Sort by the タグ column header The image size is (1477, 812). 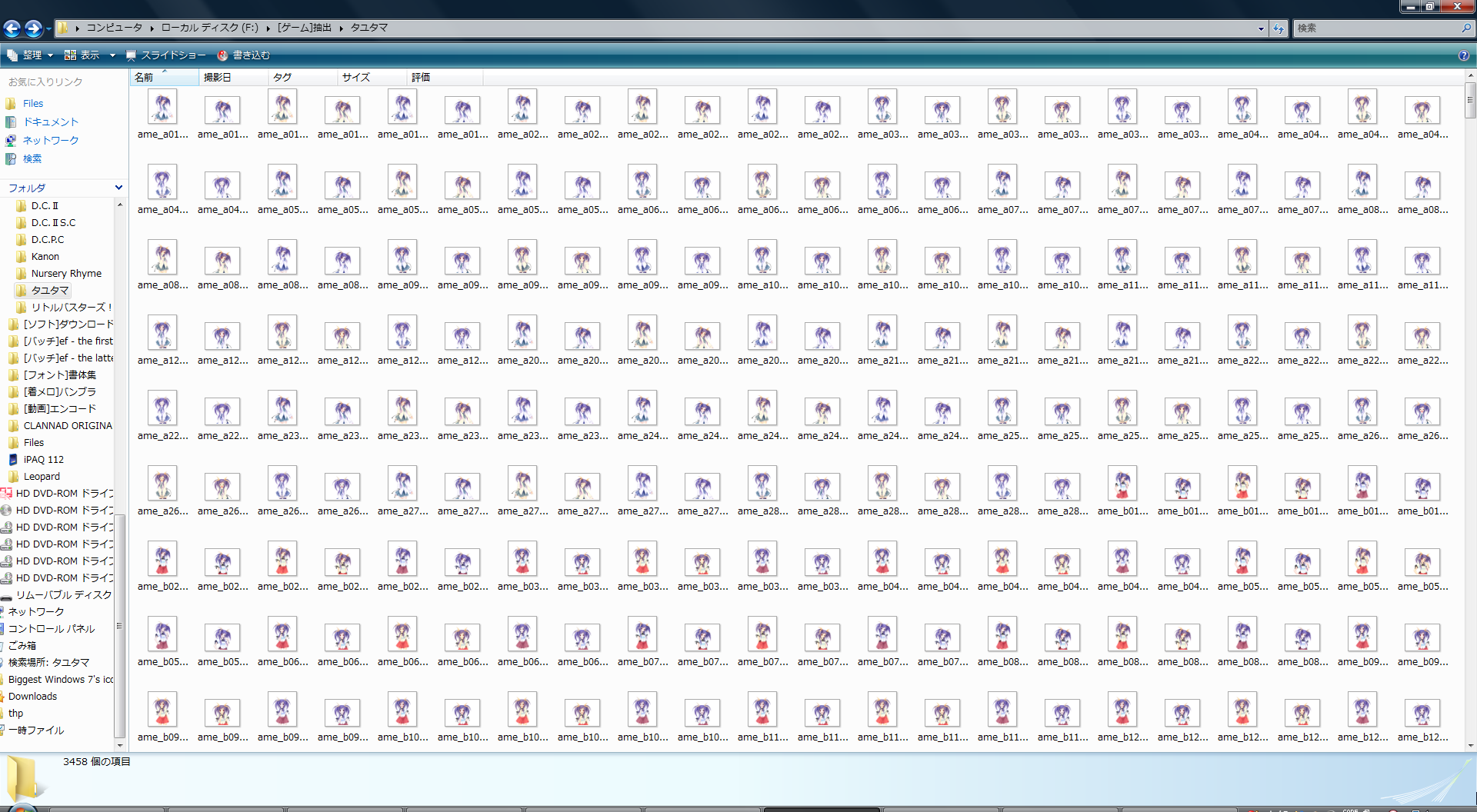302,78
